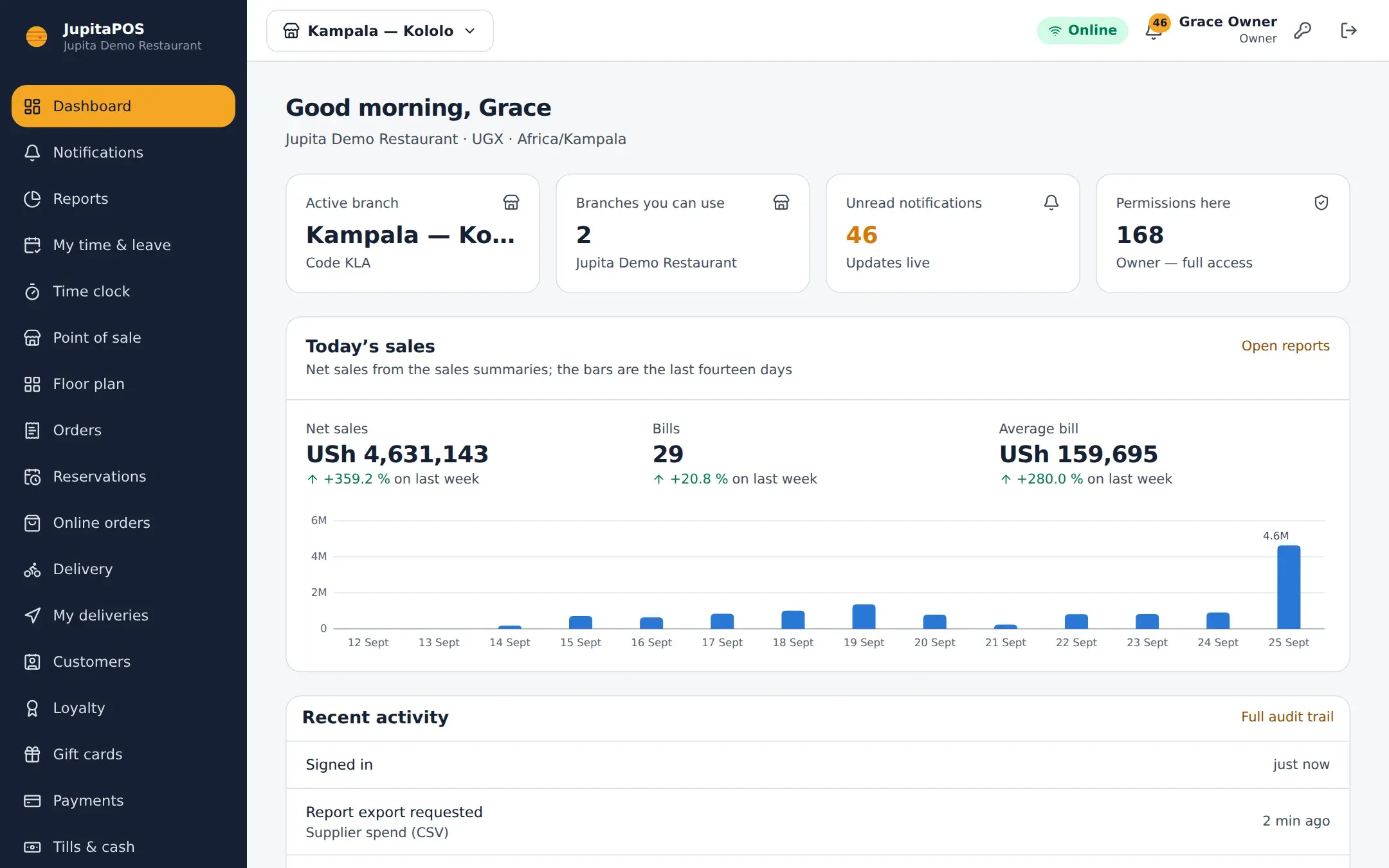Click the My deliveries arrow icon
This screenshot has height=868, width=1389.
(x=32, y=615)
